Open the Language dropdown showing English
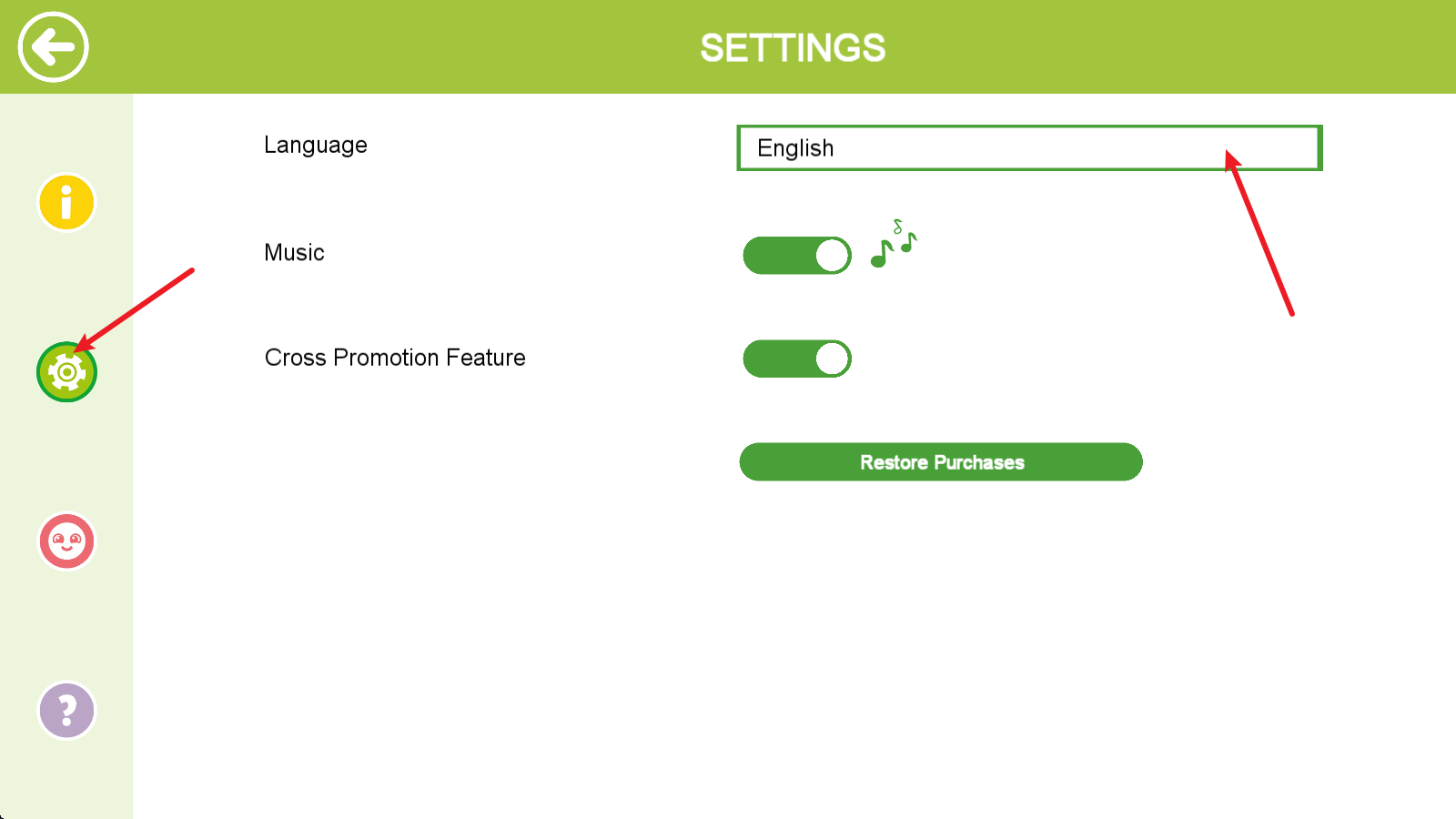 click(1028, 148)
